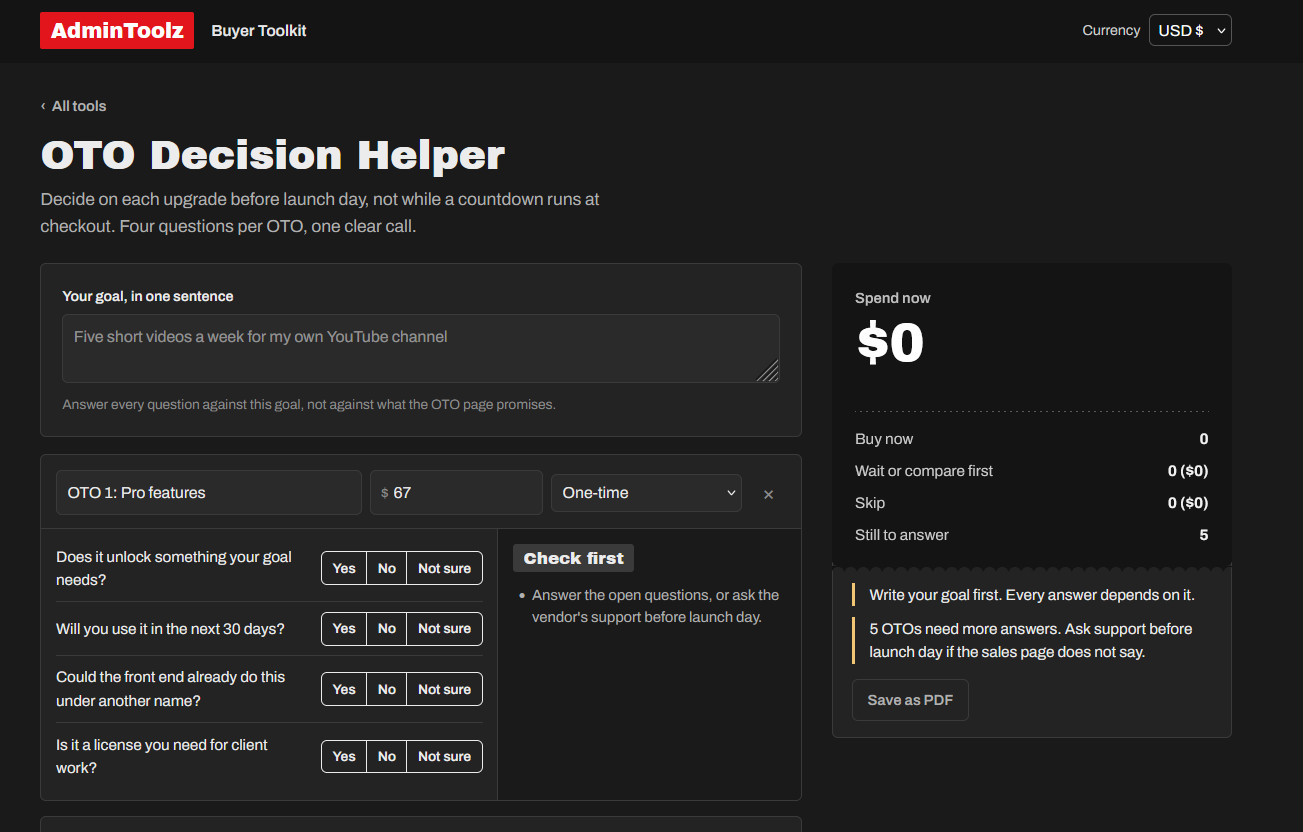Answer Yes to using it in 30 days
The width and height of the screenshot is (1303, 832).
coord(344,629)
